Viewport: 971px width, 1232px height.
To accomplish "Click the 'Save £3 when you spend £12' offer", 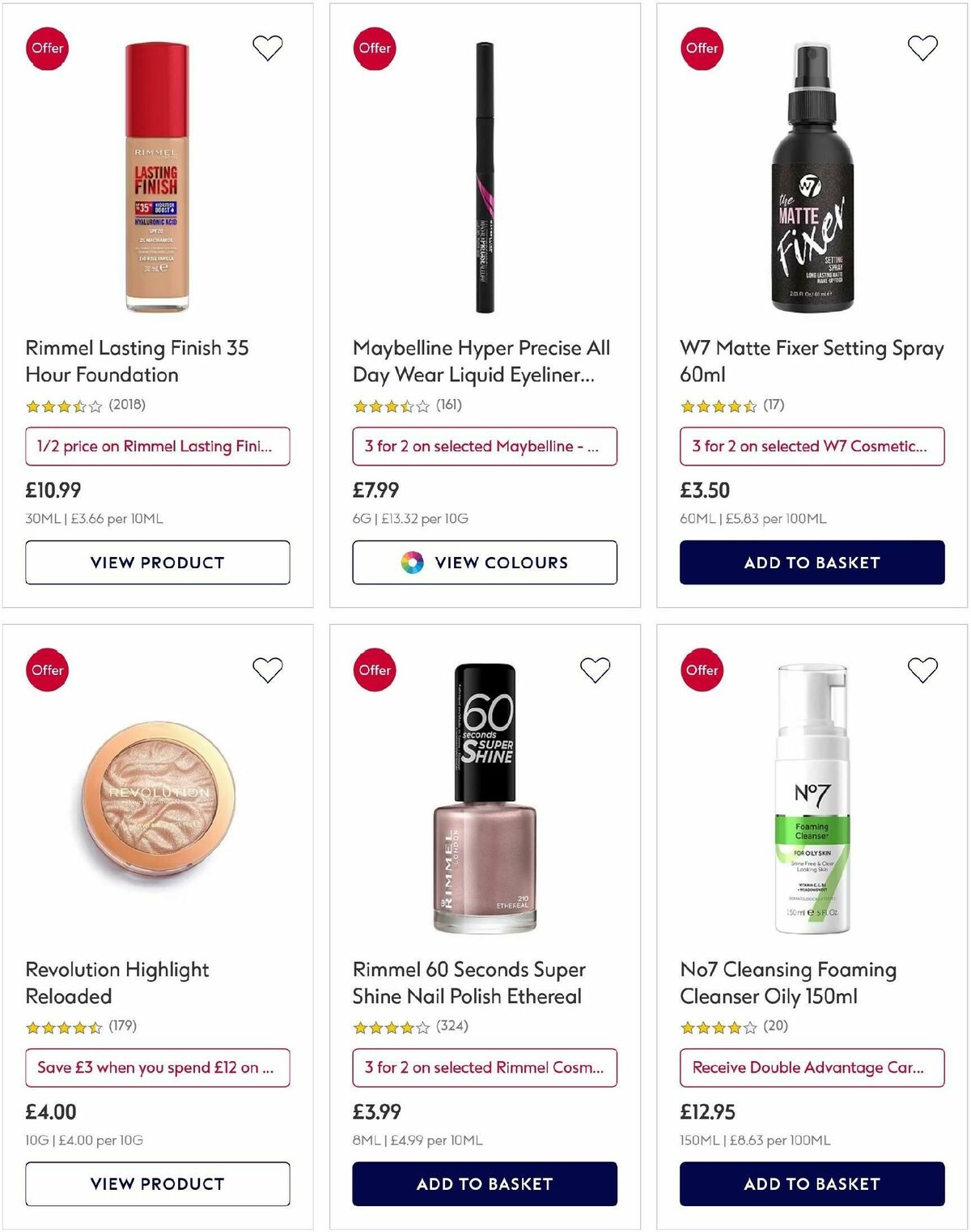I will [157, 1068].
